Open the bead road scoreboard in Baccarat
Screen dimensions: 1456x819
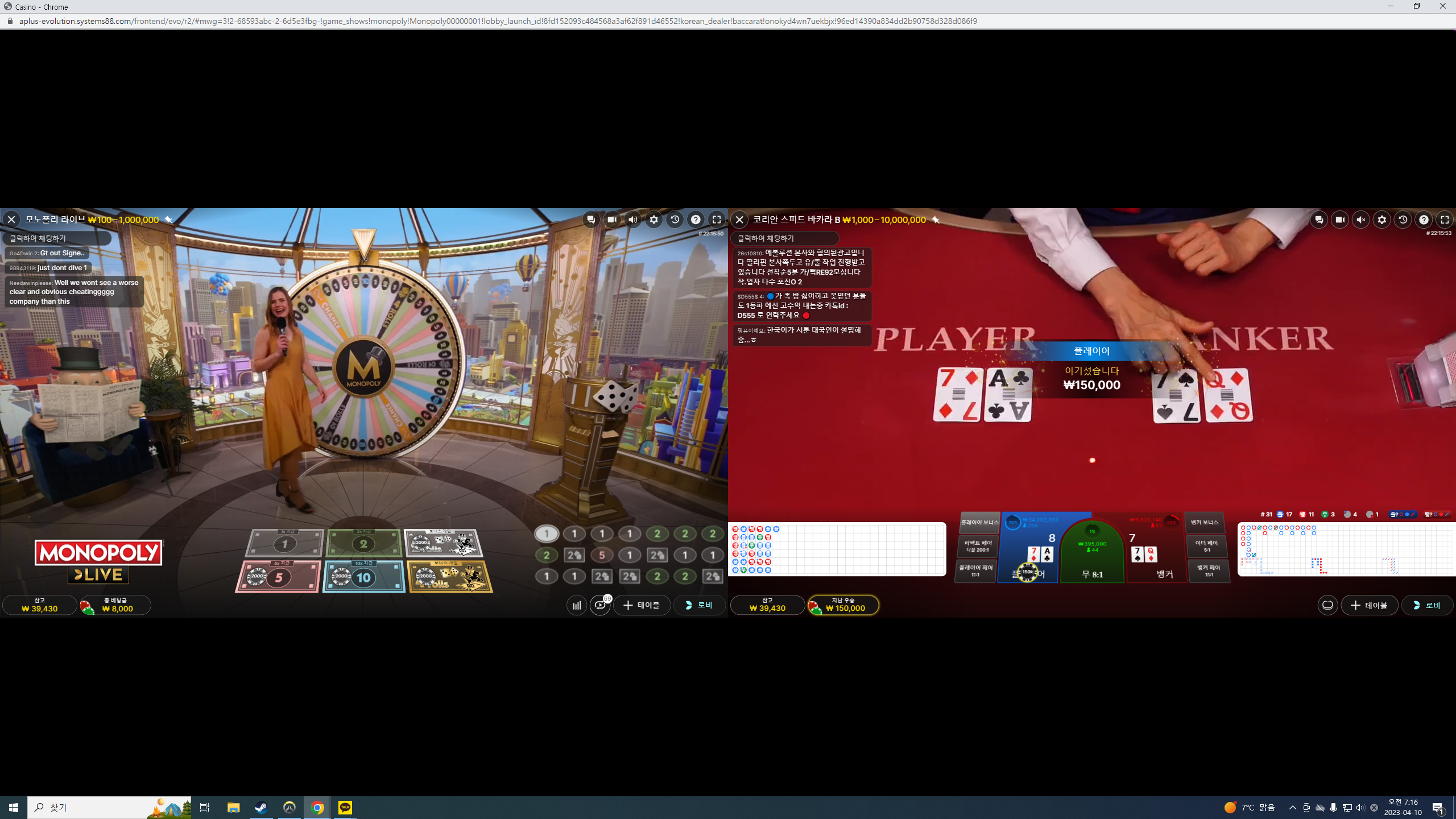pyautogui.click(x=837, y=549)
